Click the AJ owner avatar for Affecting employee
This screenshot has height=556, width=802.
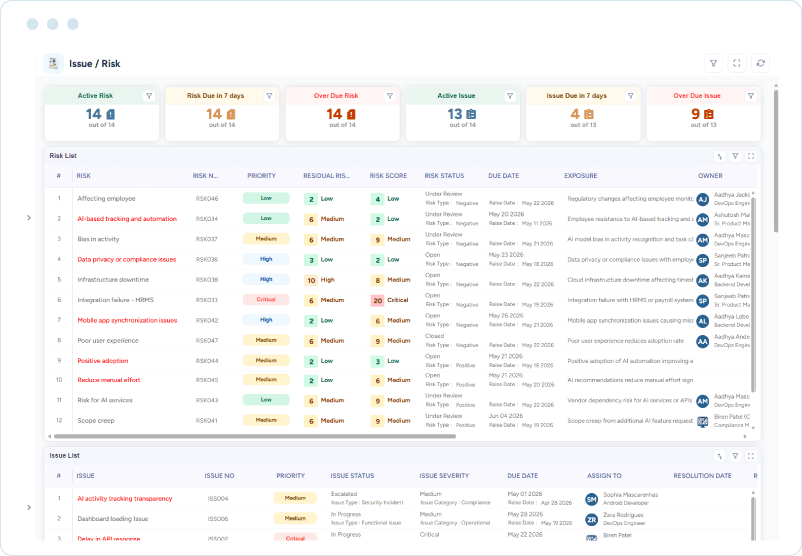click(703, 199)
